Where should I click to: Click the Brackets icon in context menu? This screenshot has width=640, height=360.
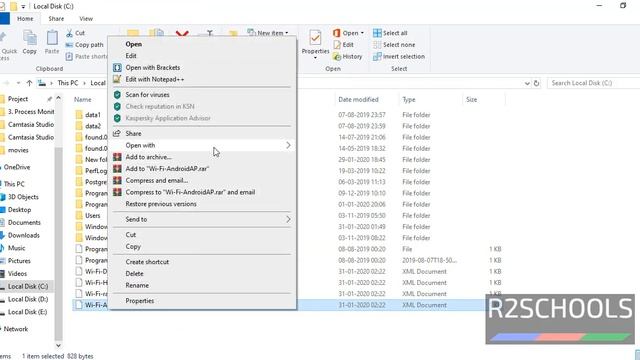click(117, 68)
